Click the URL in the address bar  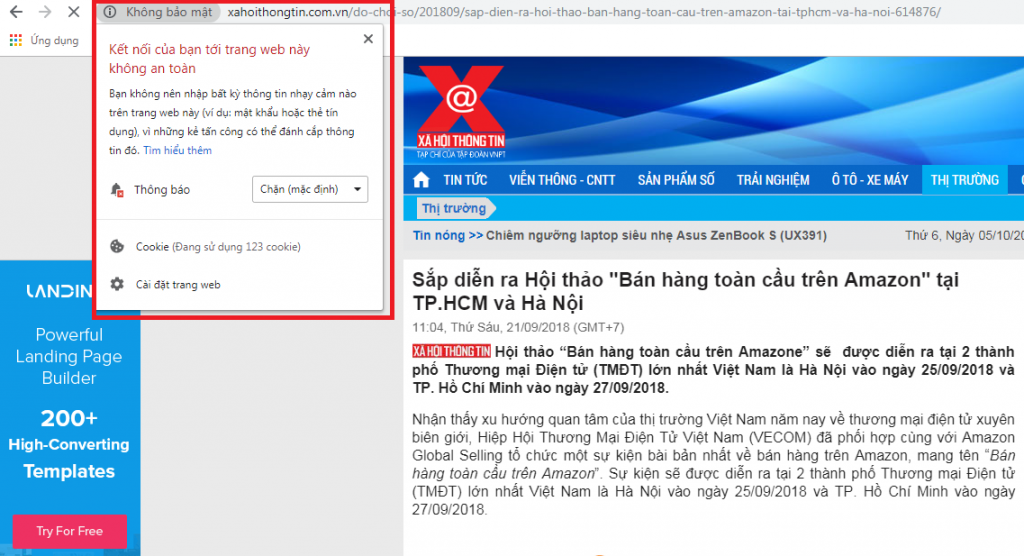[x=584, y=12]
